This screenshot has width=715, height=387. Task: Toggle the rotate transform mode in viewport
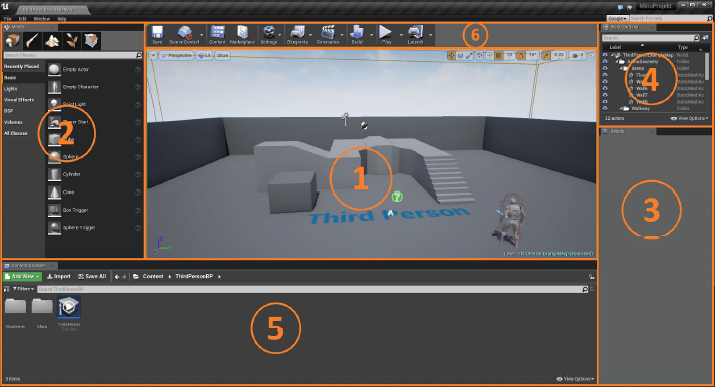[x=460, y=56]
